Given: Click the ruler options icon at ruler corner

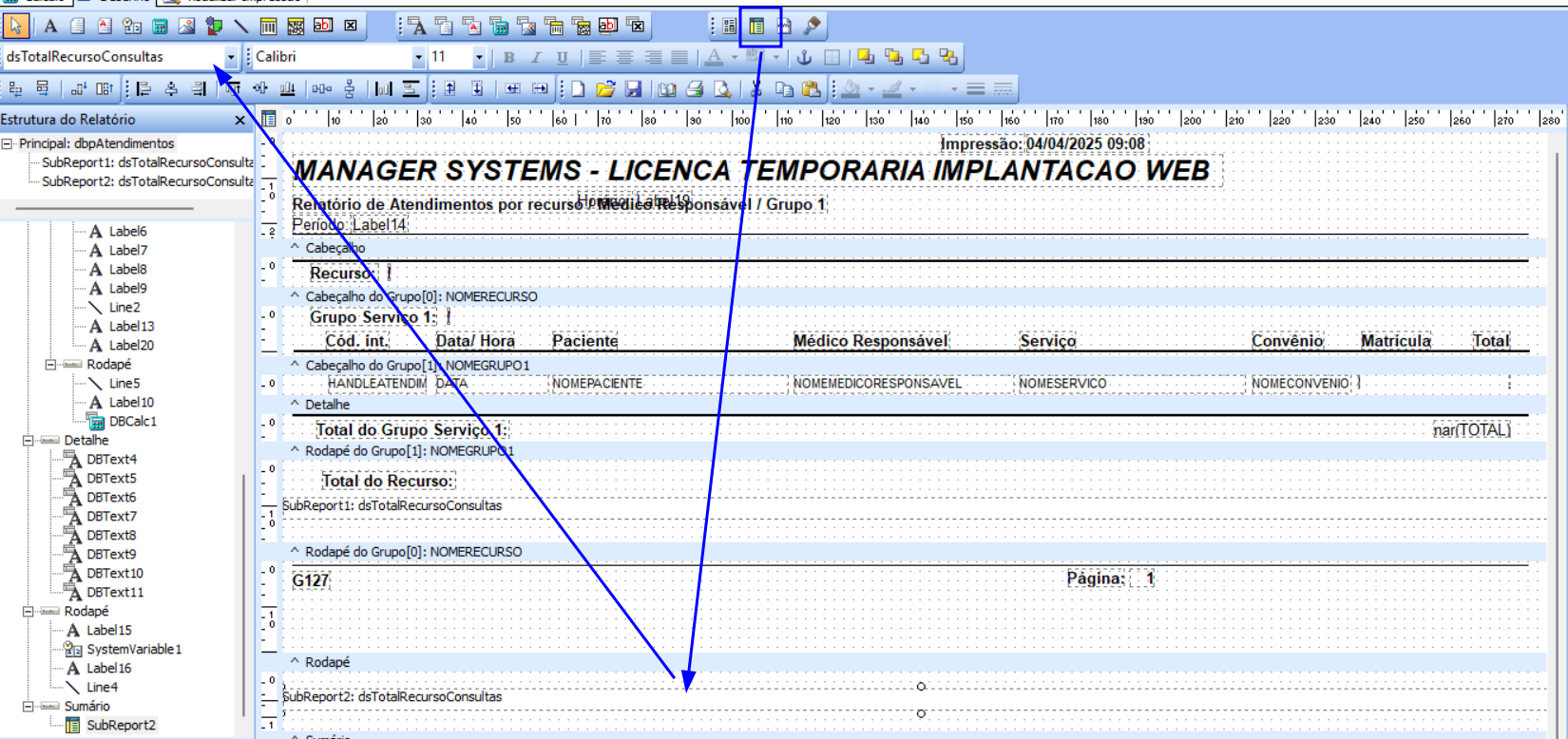Looking at the screenshot, I should click(x=268, y=119).
